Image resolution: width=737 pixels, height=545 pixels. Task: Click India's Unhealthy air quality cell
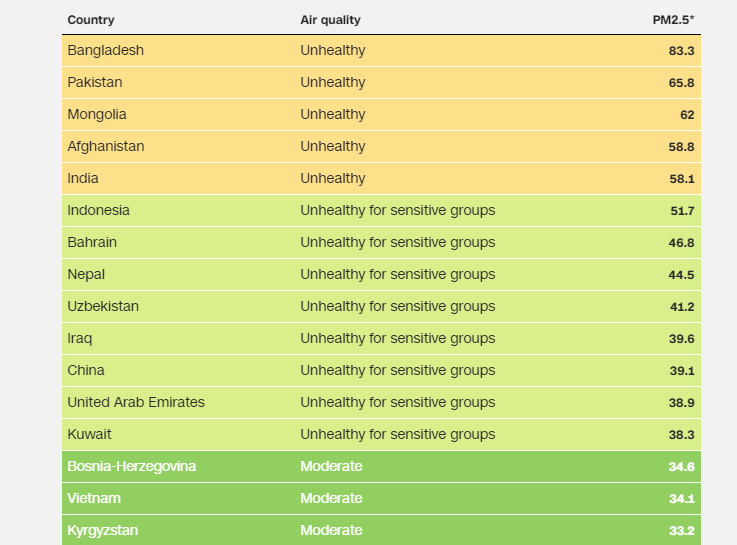tap(333, 179)
